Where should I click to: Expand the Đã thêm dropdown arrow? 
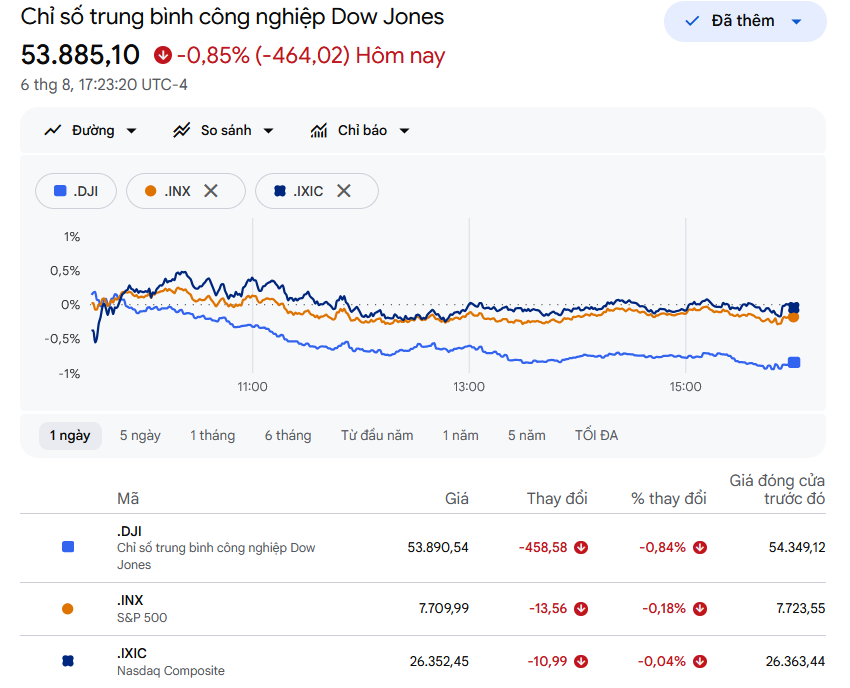coord(796,22)
